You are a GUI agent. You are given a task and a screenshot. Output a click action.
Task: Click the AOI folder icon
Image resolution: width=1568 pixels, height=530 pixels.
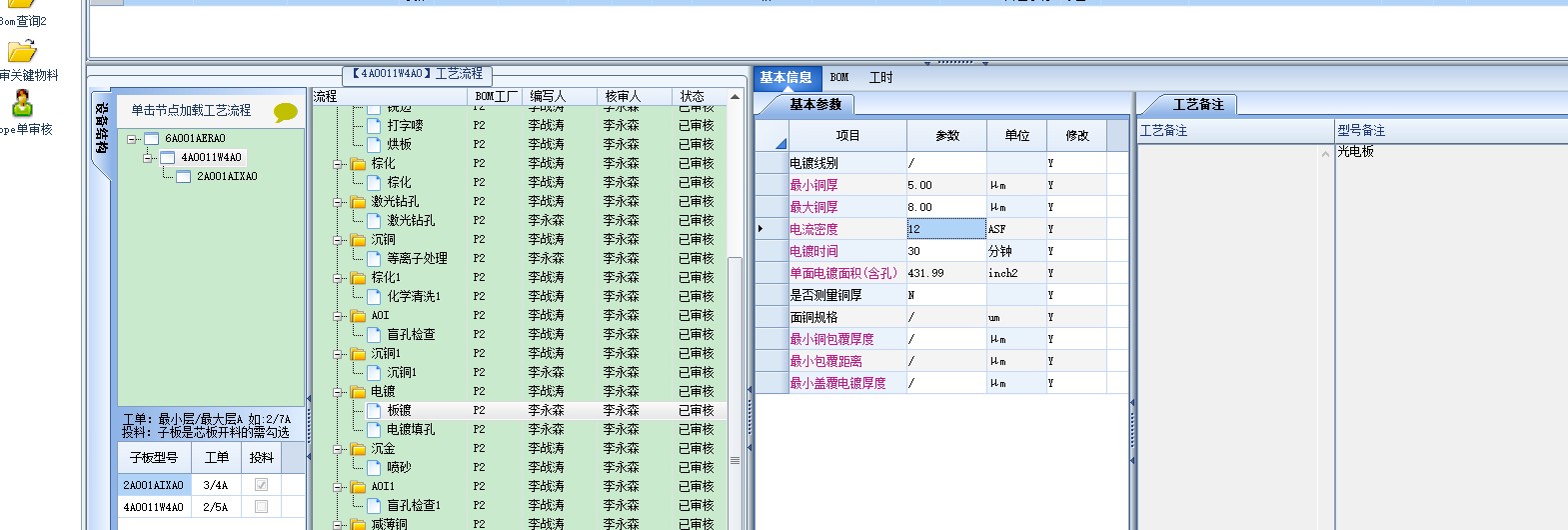coord(359,316)
